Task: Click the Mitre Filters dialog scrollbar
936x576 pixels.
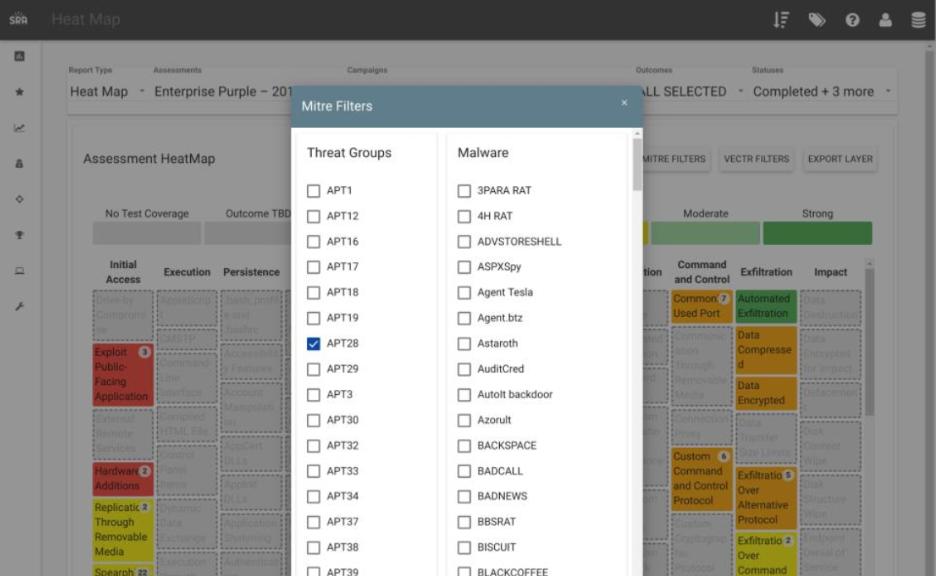Action: pos(638,164)
